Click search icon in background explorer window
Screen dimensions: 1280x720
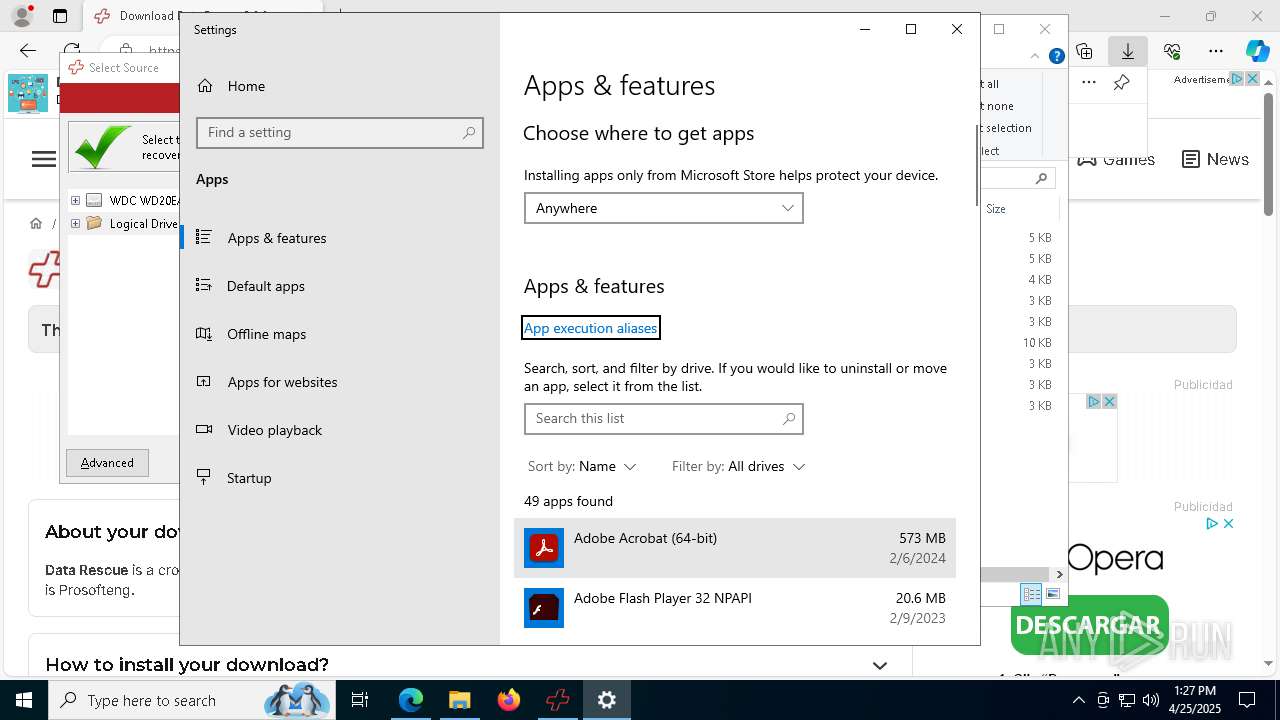click(1041, 178)
